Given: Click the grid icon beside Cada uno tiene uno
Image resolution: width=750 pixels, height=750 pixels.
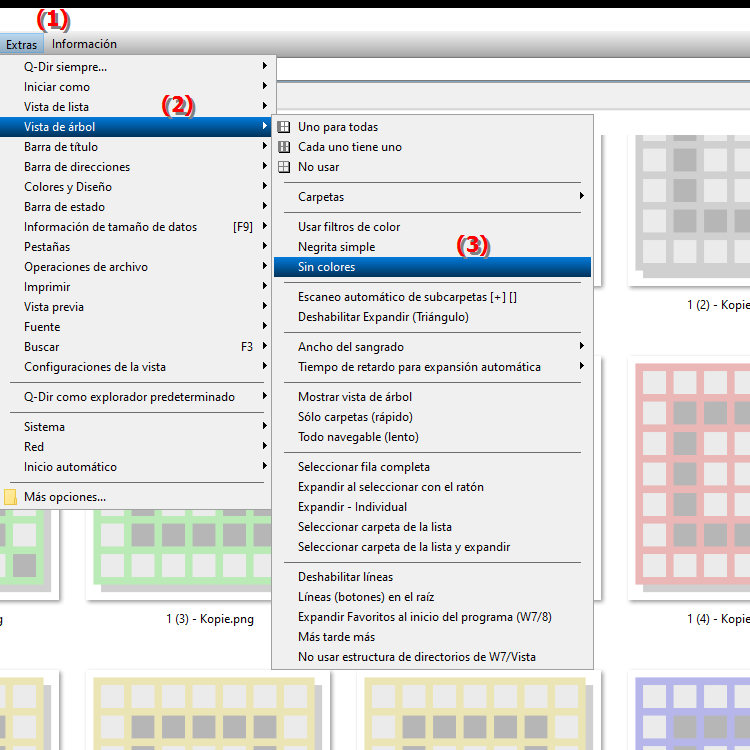Looking at the screenshot, I should (x=284, y=147).
